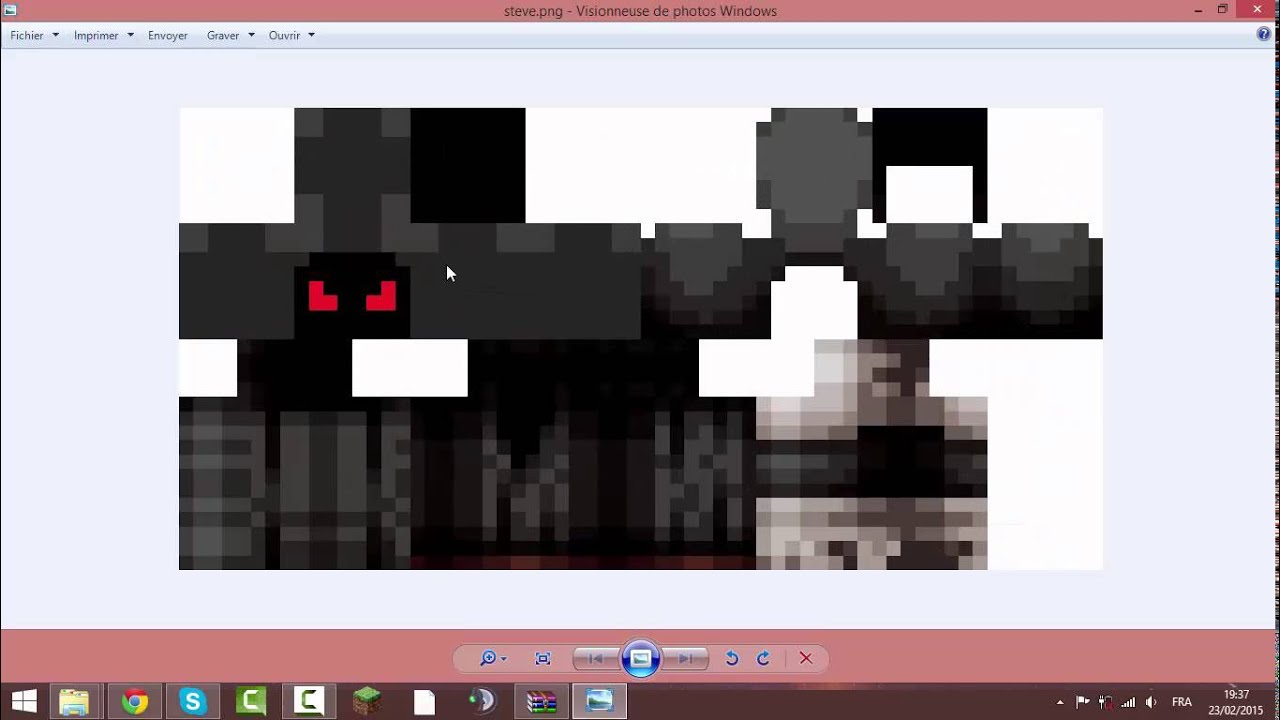Fit image to actual size button
This screenshot has width=1280, height=720.
pyautogui.click(x=543, y=658)
